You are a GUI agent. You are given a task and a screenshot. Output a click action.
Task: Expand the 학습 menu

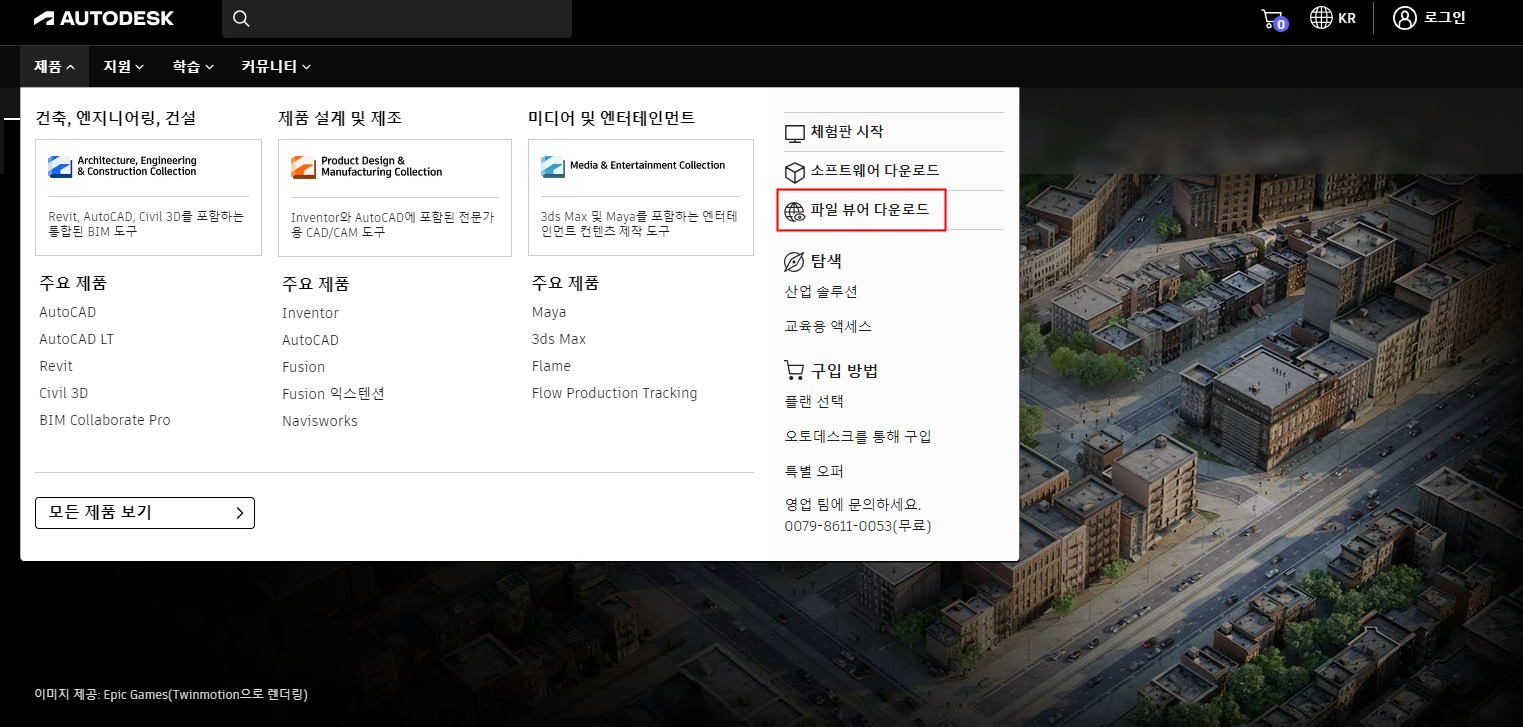tap(193, 66)
